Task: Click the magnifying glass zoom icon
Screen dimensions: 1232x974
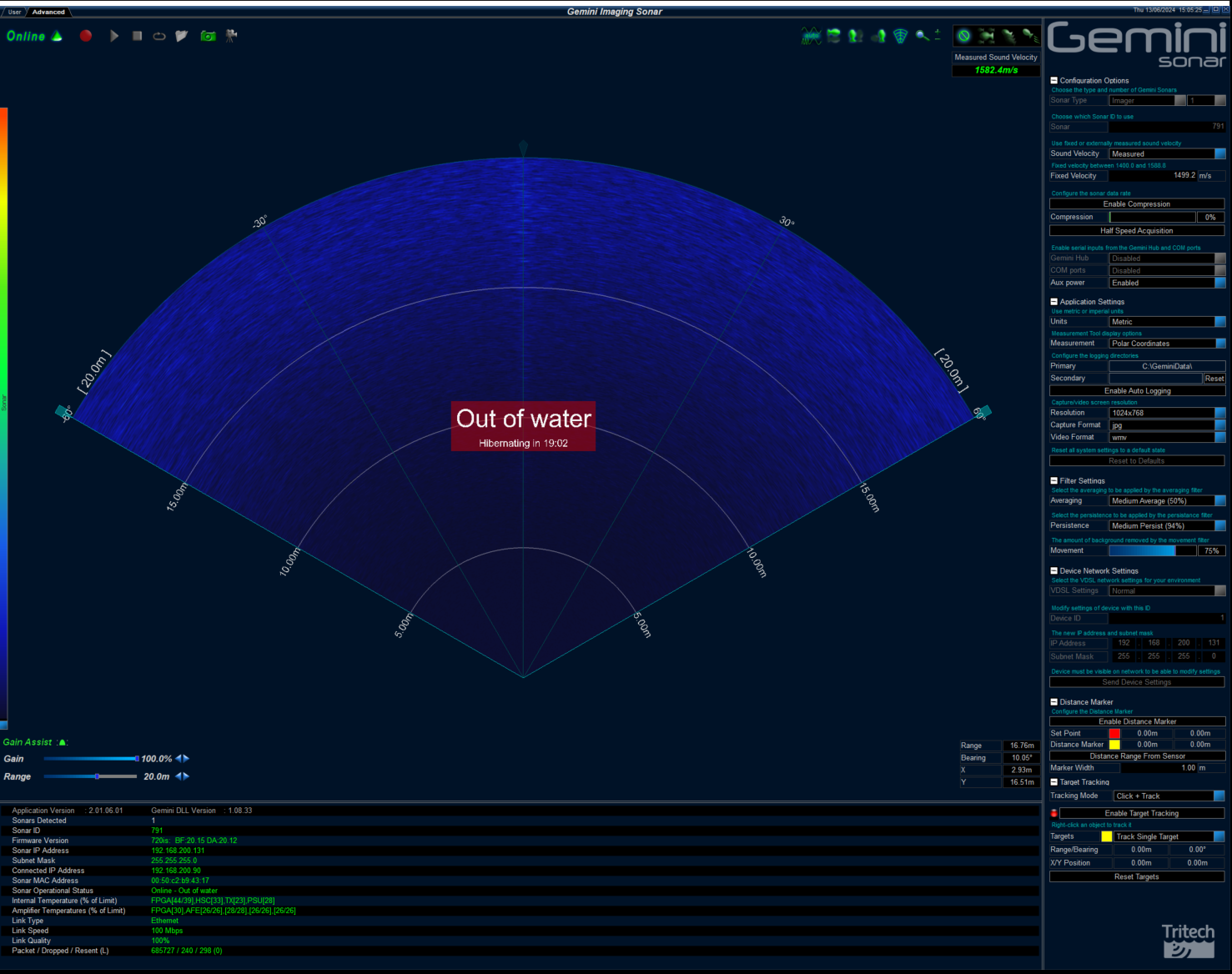Action: click(x=922, y=36)
